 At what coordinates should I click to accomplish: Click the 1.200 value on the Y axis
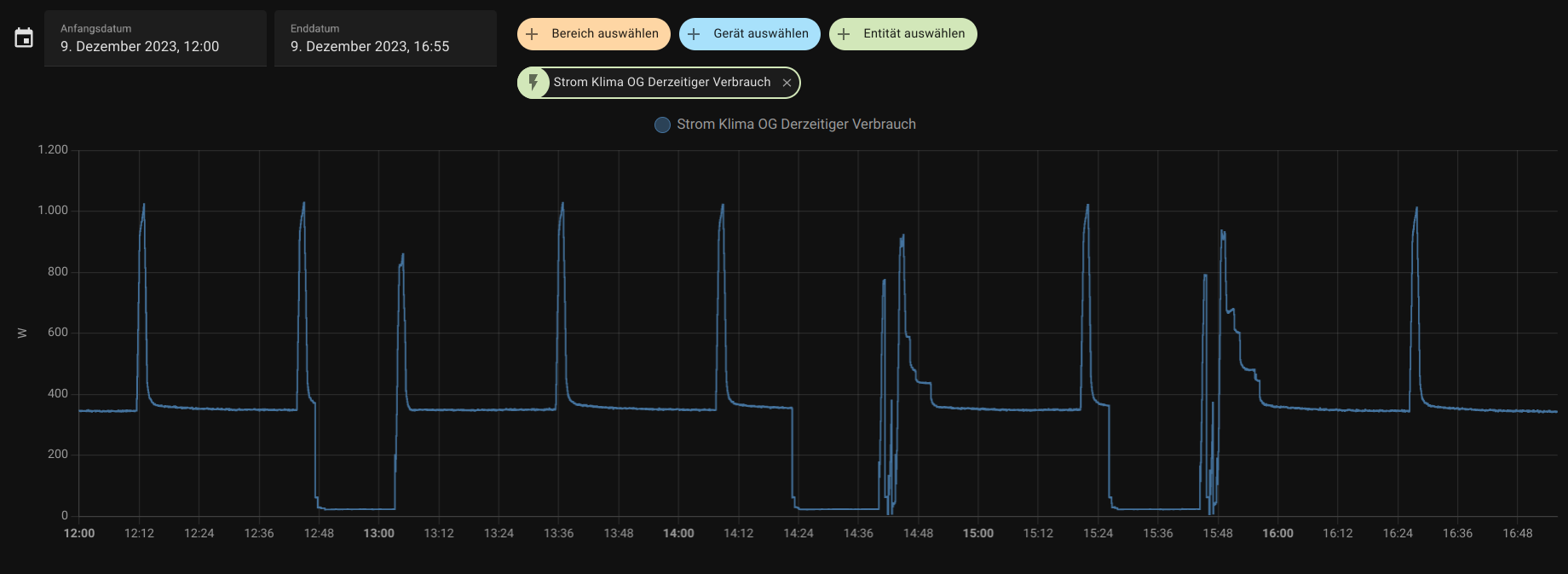pyautogui.click(x=53, y=149)
